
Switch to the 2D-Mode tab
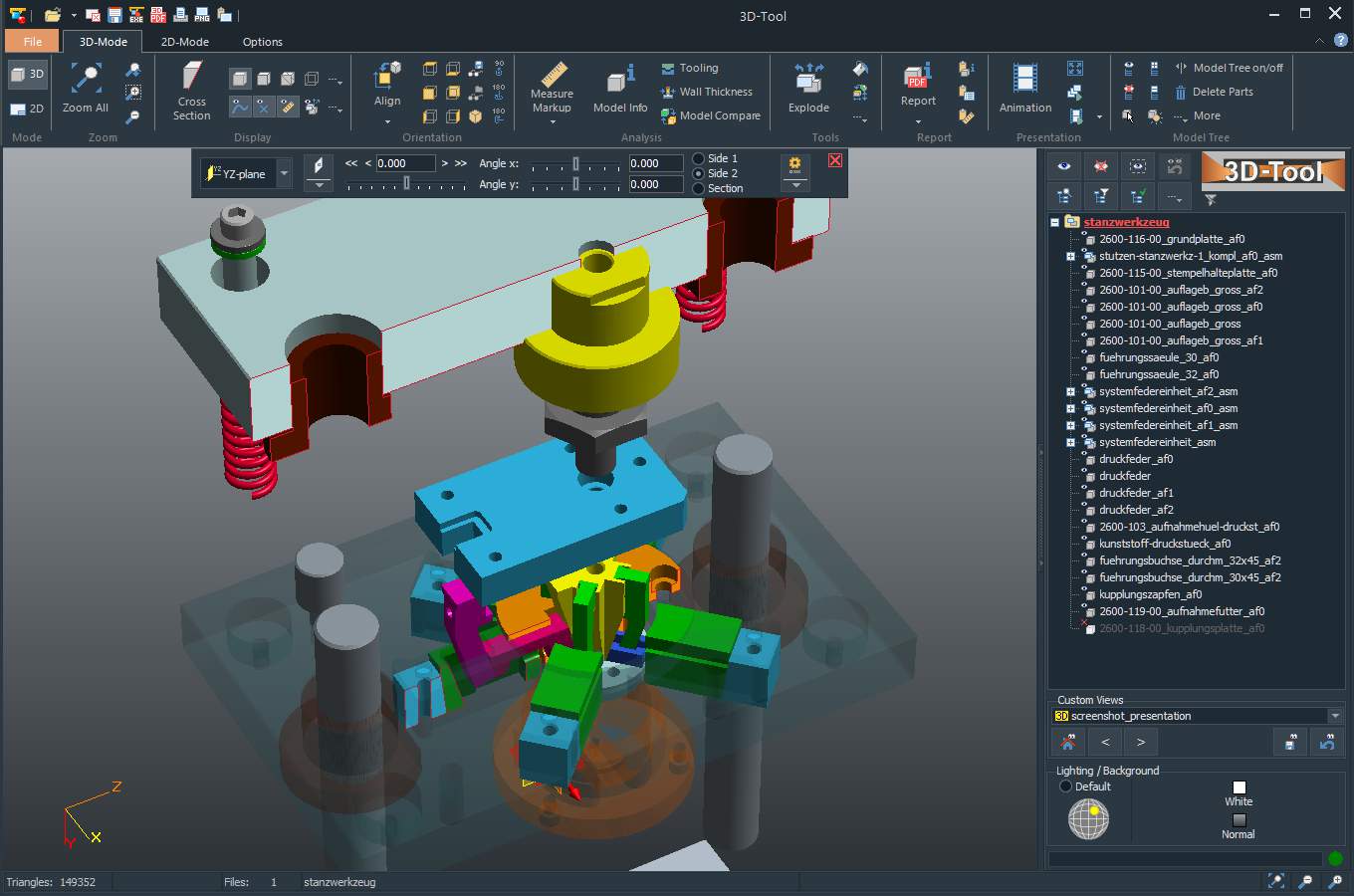click(184, 42)
